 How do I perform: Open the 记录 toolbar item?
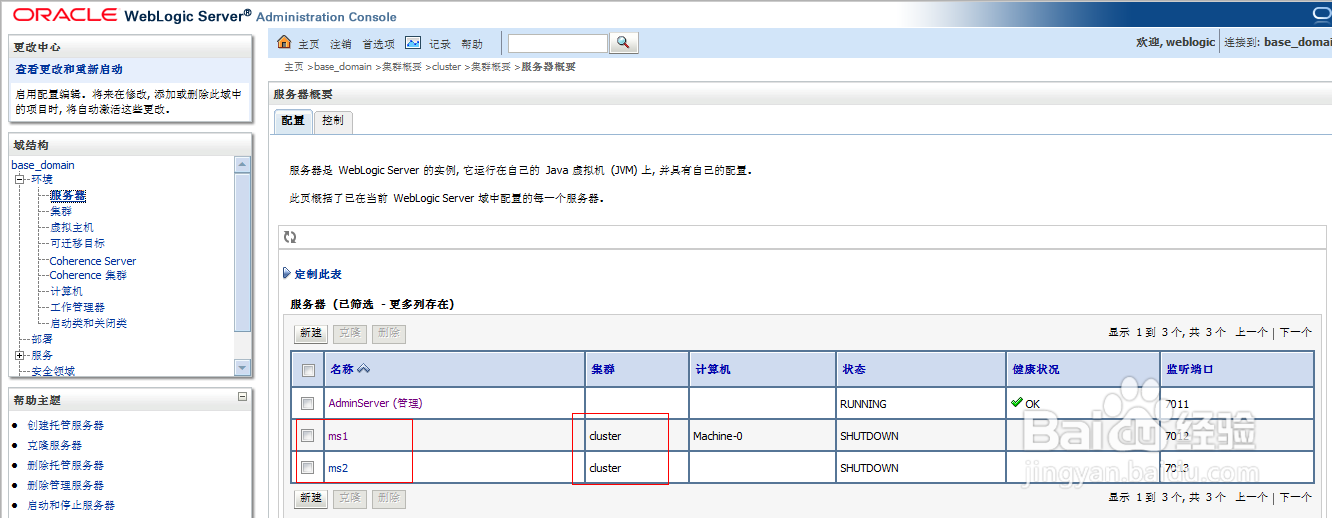[x=440, y=44]
